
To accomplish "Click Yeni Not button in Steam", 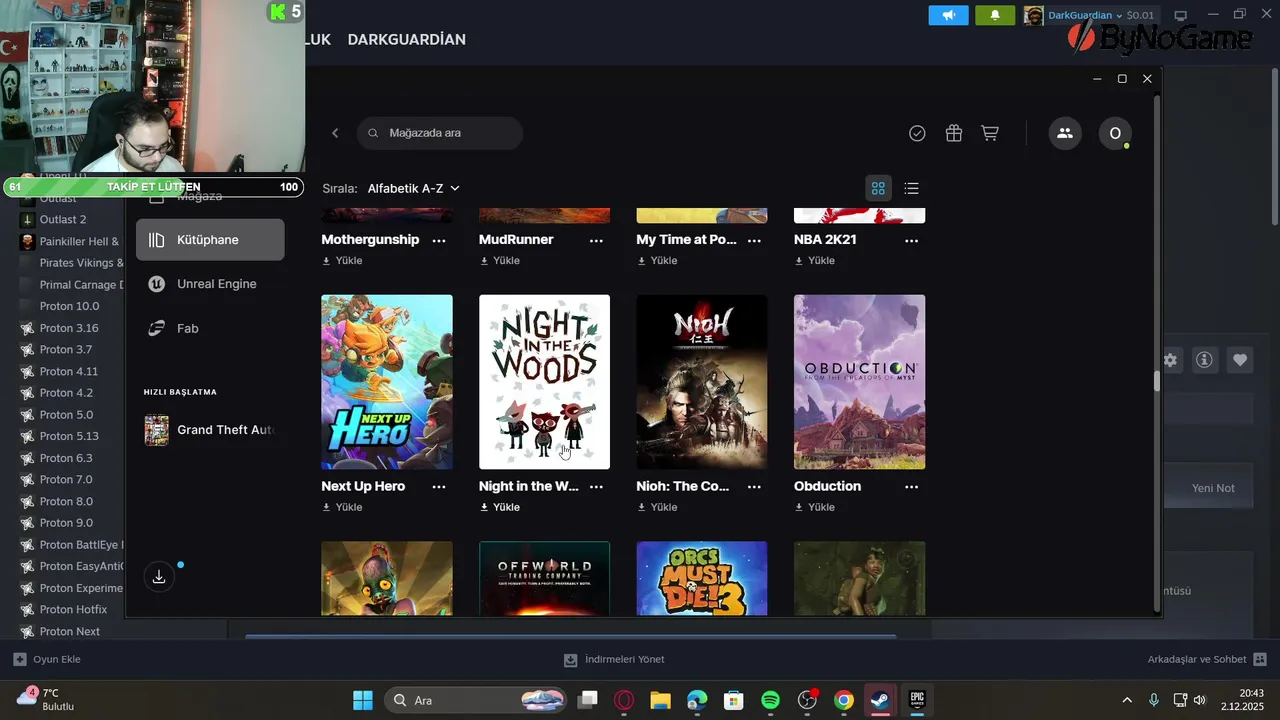I will coord(1213,488).
